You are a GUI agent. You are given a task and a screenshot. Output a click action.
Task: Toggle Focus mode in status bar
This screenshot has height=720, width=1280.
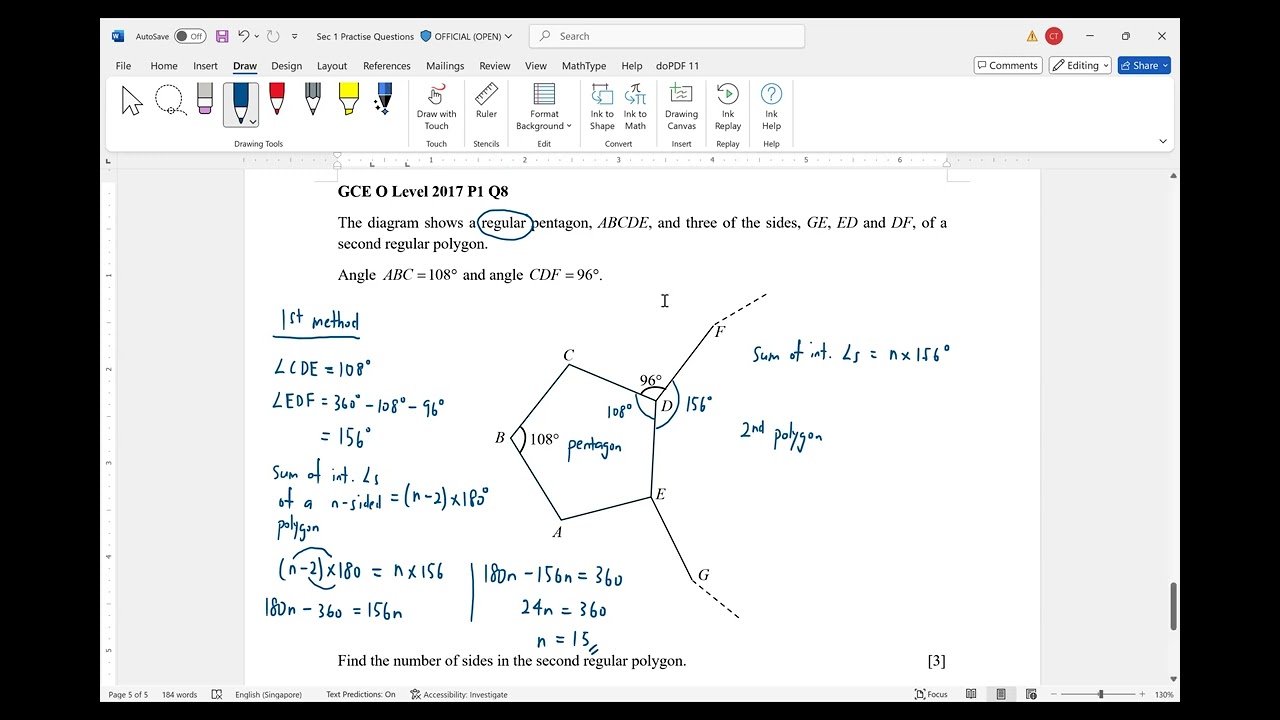coord(931,694)
